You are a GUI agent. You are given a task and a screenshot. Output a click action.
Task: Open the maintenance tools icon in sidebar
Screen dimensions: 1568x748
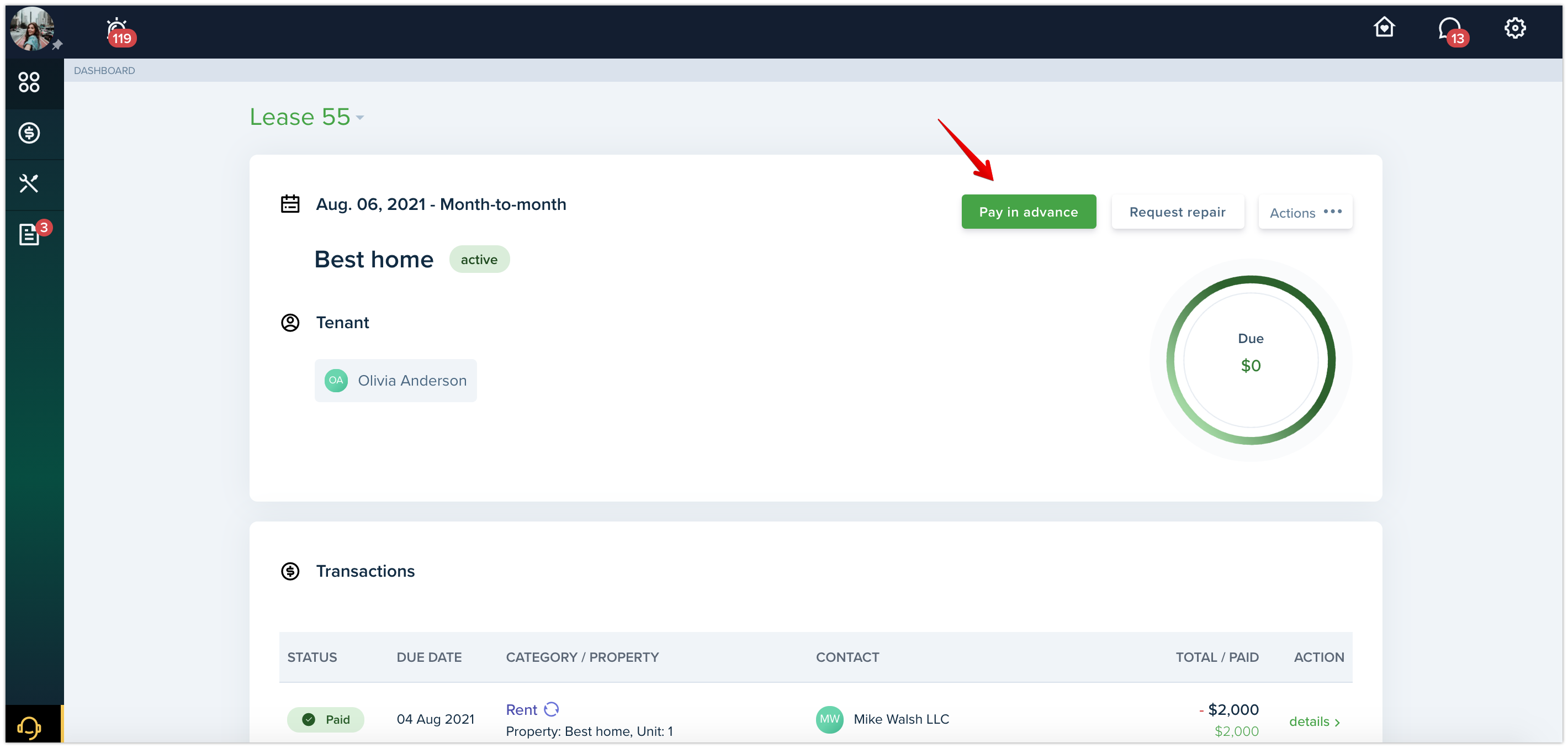(x=29, y=183)
